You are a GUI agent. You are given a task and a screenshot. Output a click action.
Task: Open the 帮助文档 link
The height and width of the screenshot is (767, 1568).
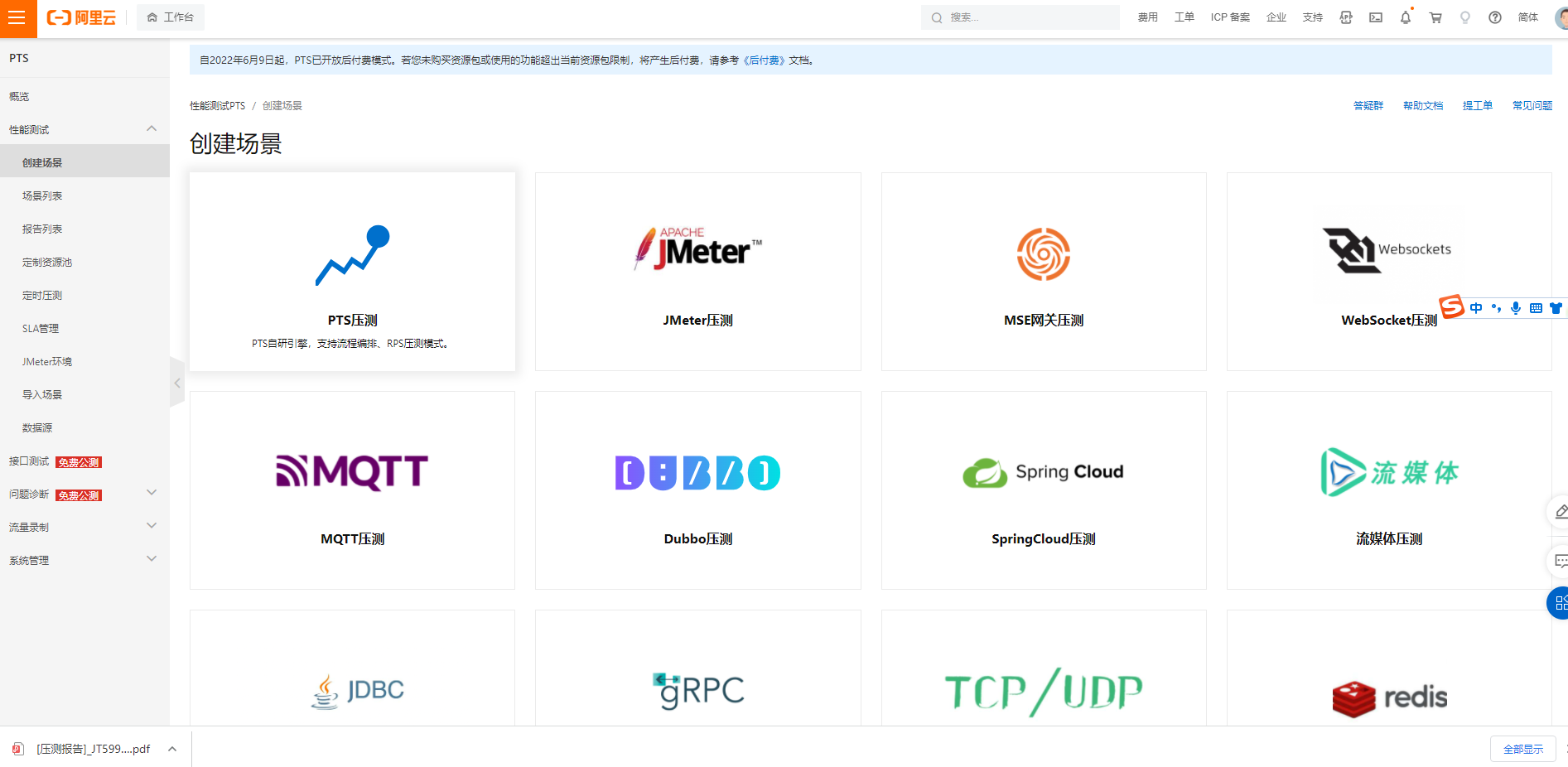click(x=1423, y=106)
